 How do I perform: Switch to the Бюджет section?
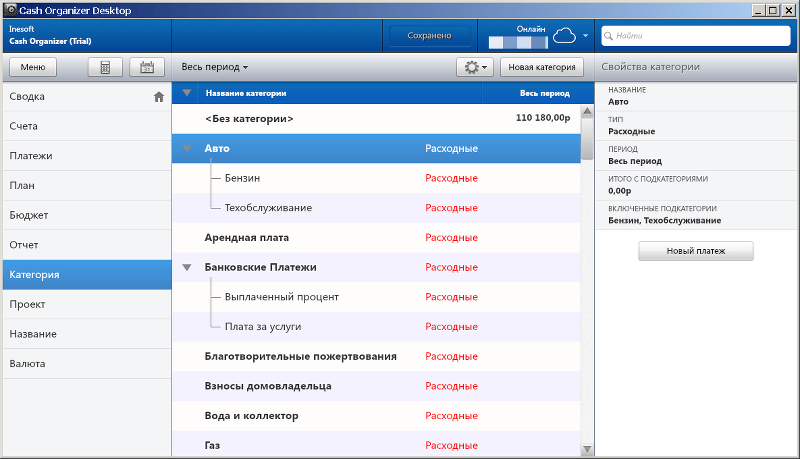[87, 215]
